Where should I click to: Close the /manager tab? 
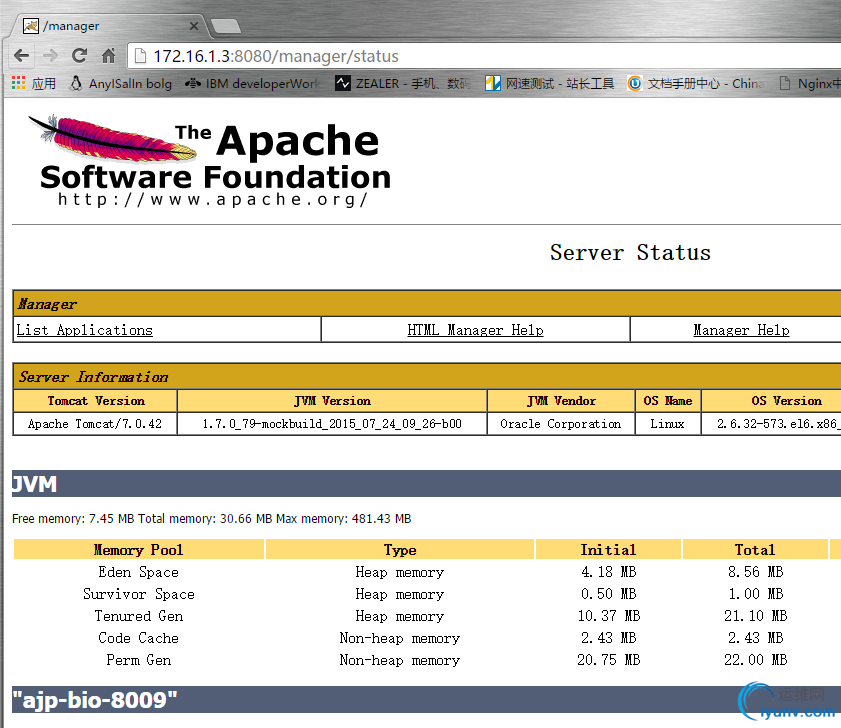194,26
